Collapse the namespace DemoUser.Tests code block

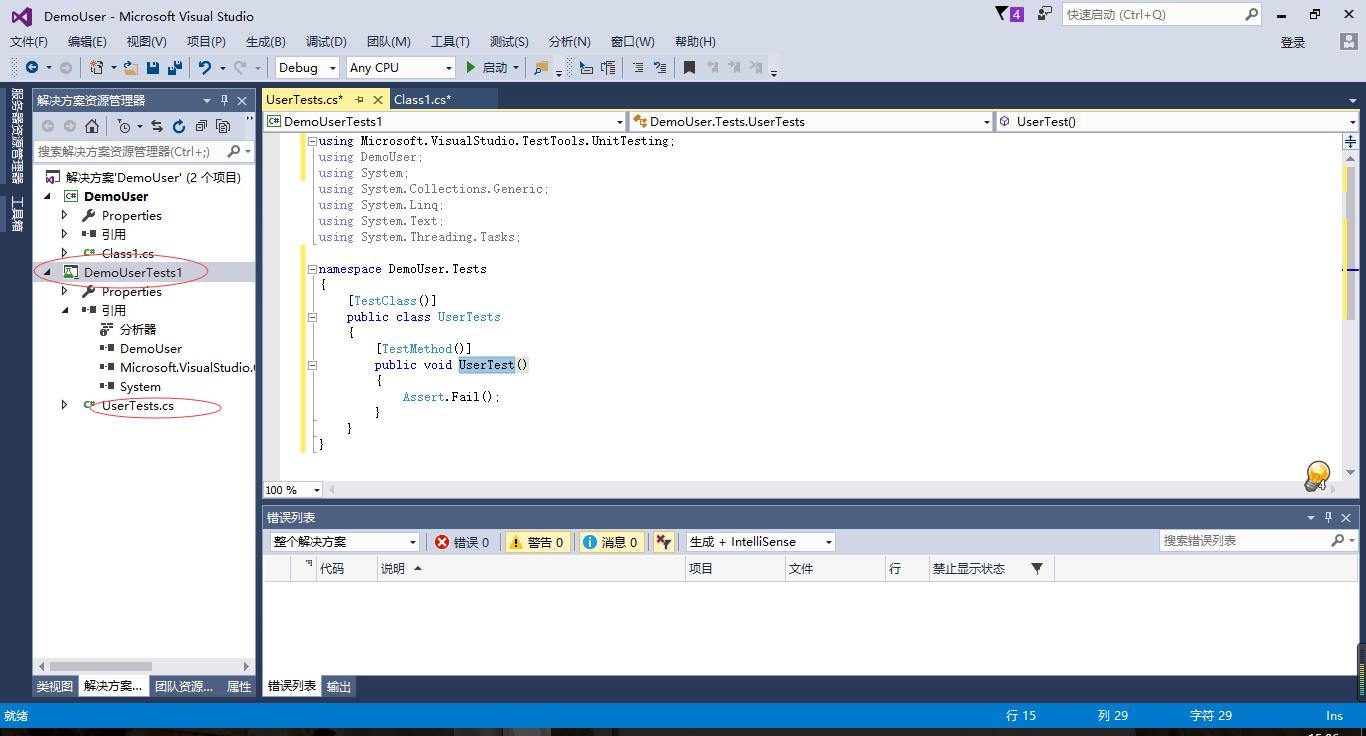click(x=312, y=269)
